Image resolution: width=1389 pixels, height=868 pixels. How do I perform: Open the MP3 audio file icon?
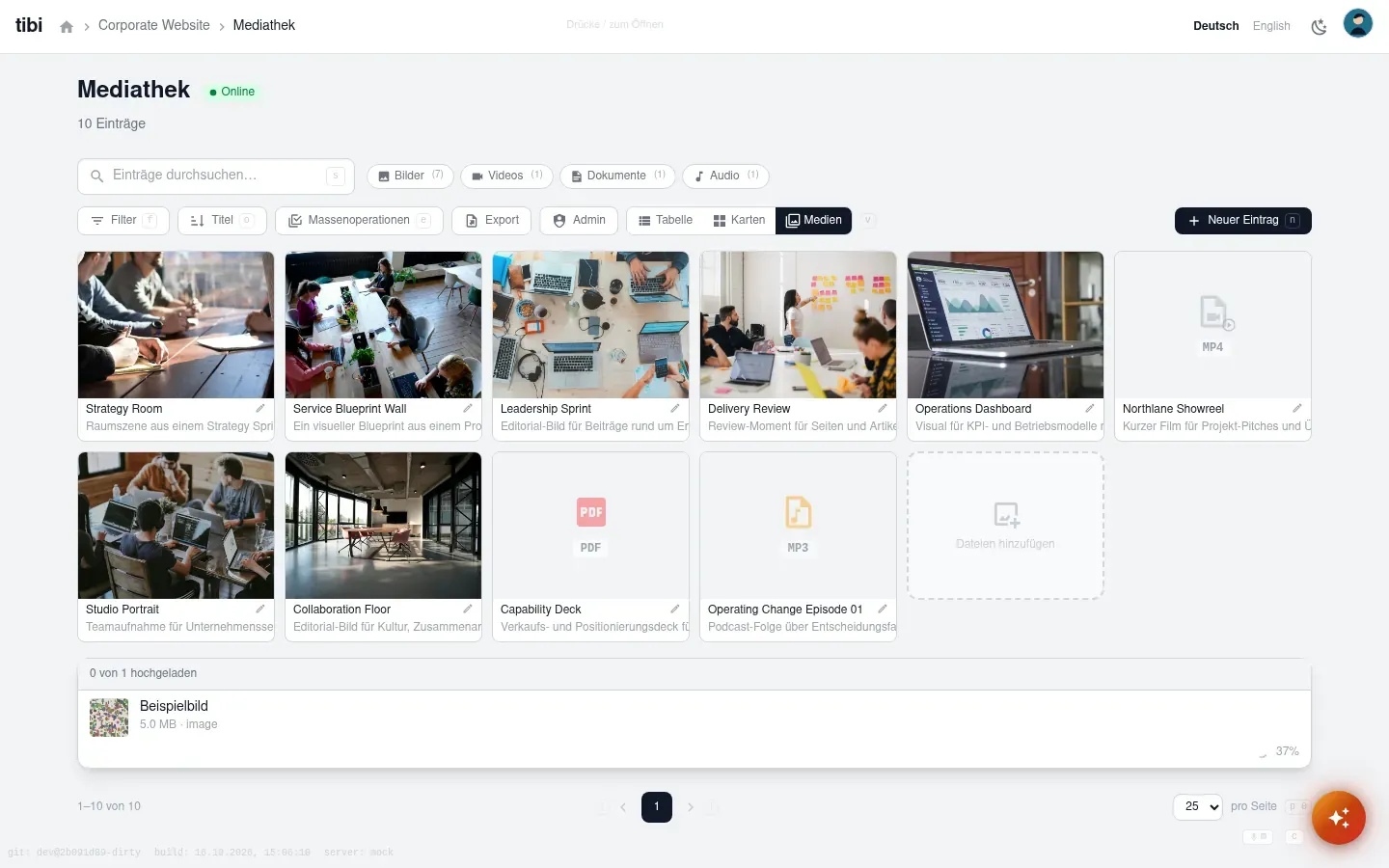[x=799, y=512]
